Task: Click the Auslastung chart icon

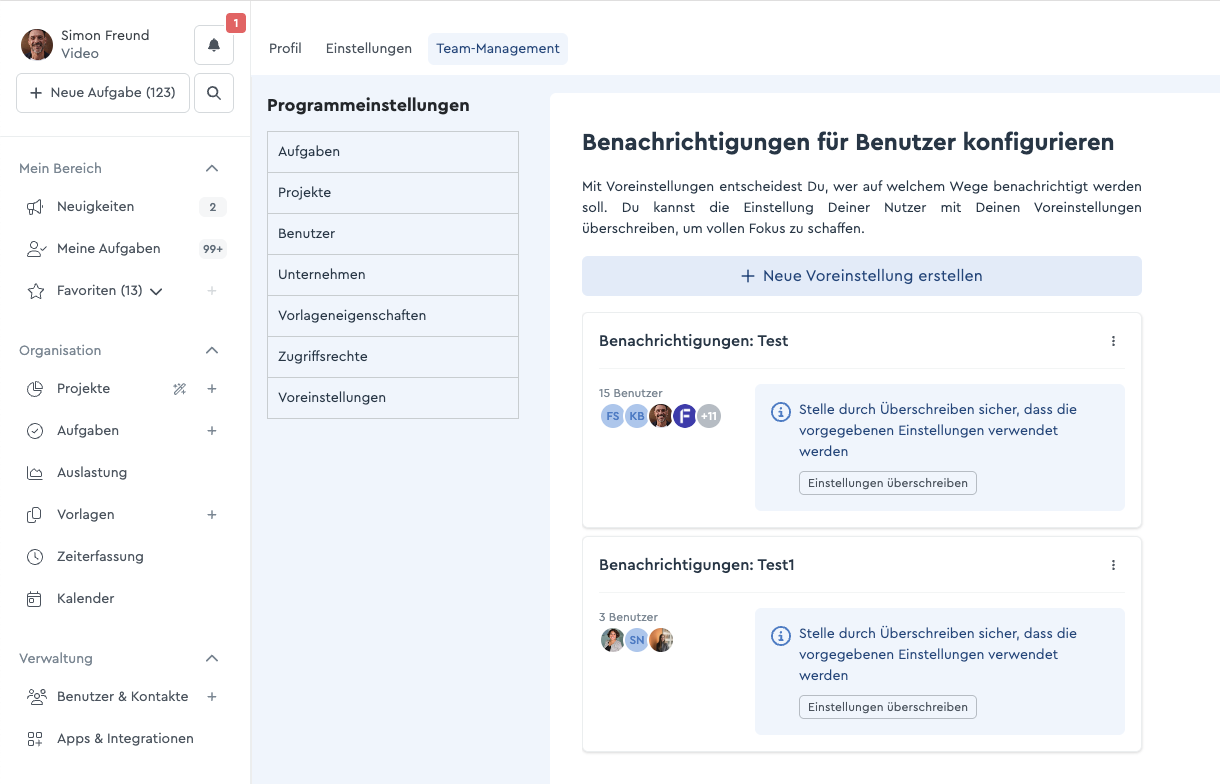Action: point(35,473)
